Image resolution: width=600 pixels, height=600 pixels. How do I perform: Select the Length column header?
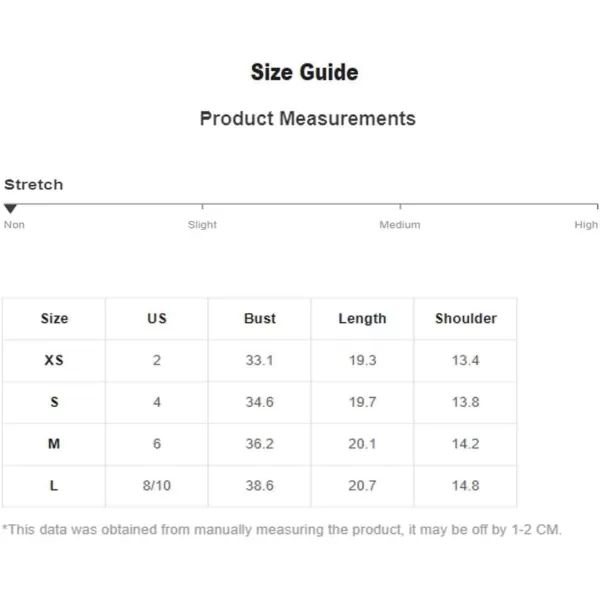click(362, 319)
